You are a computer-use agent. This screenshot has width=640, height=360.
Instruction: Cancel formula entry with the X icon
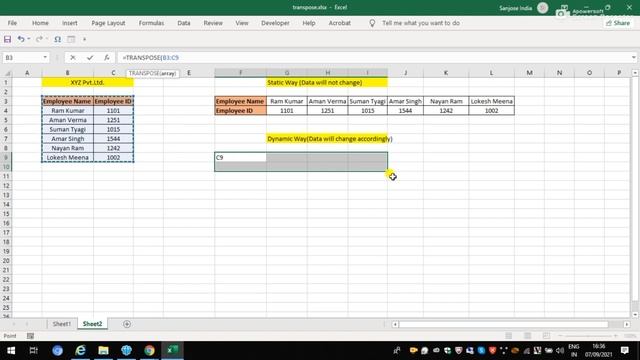tap(73, 58)
